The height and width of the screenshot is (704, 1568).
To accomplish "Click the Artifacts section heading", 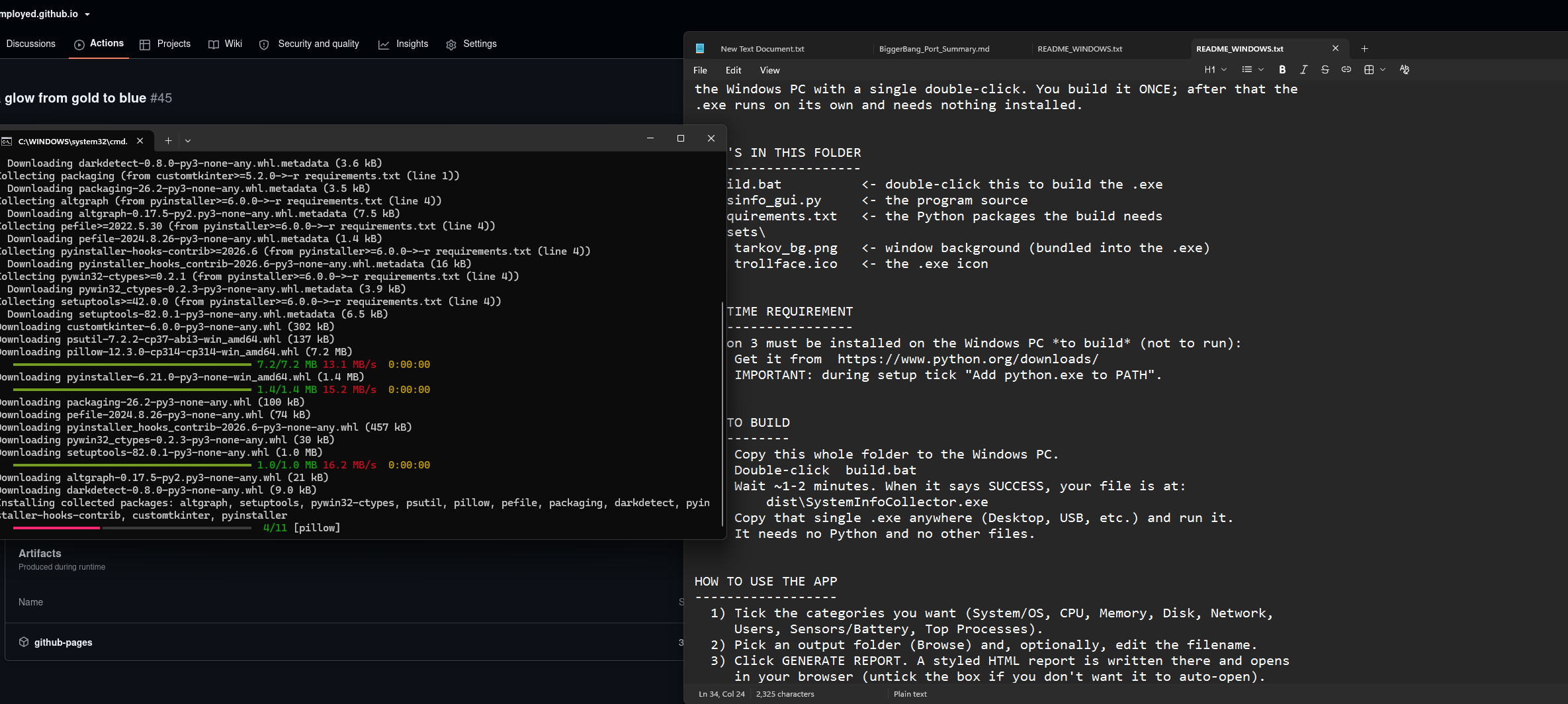I will click(x=40, y=553).
